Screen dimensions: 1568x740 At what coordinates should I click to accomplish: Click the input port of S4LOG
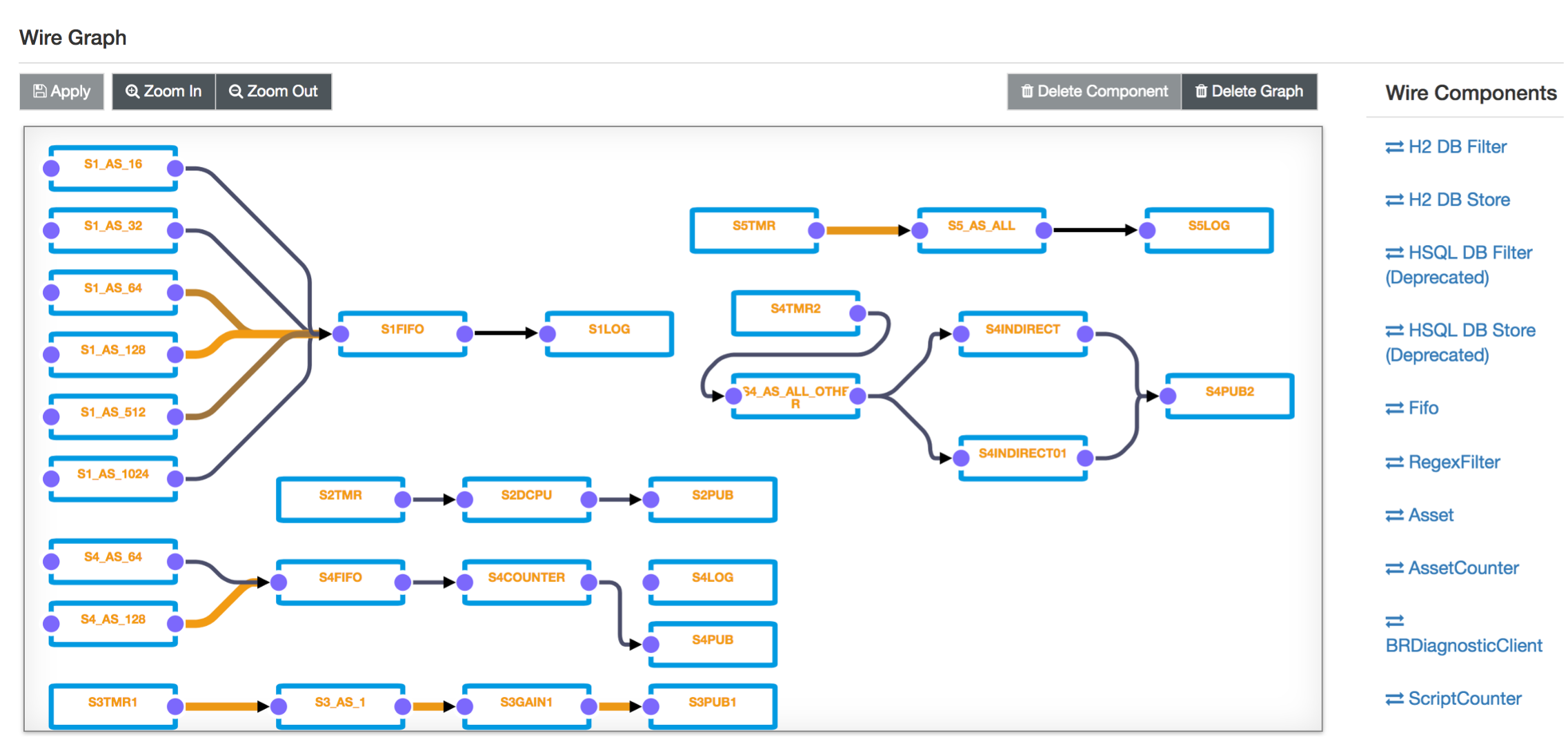click(651, 583)
